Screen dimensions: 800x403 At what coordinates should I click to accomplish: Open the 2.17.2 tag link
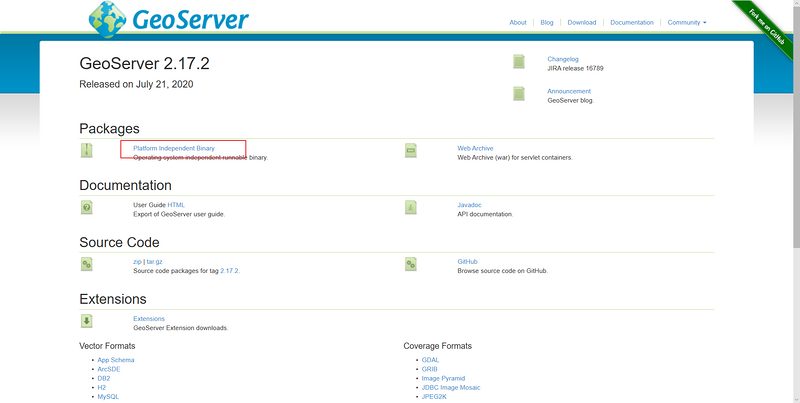tap(230, 271)
